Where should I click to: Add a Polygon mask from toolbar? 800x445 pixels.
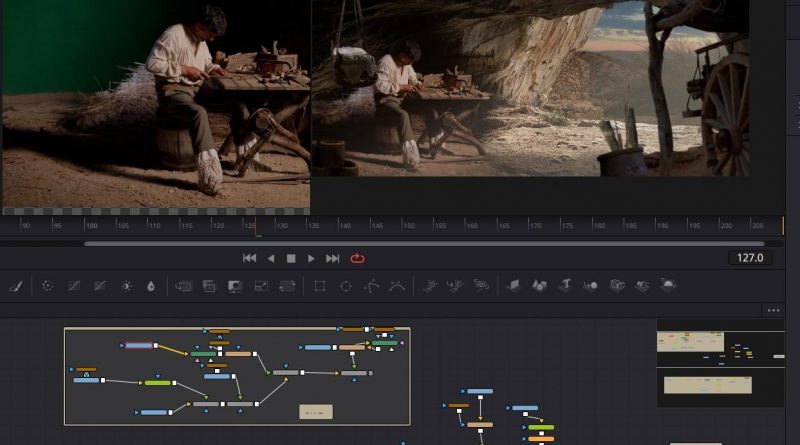coord(371,286)
